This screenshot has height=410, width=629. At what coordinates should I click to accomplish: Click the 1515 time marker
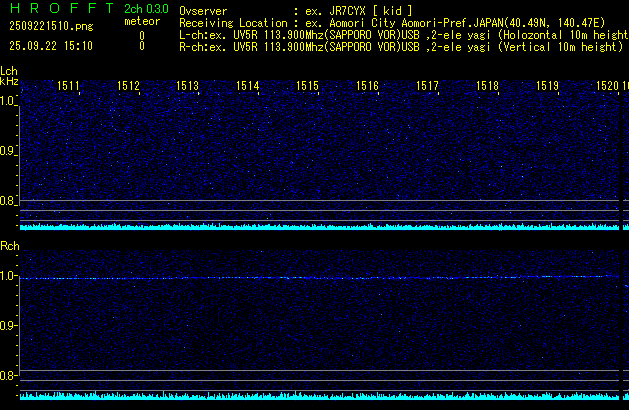(x=307, y=87)
